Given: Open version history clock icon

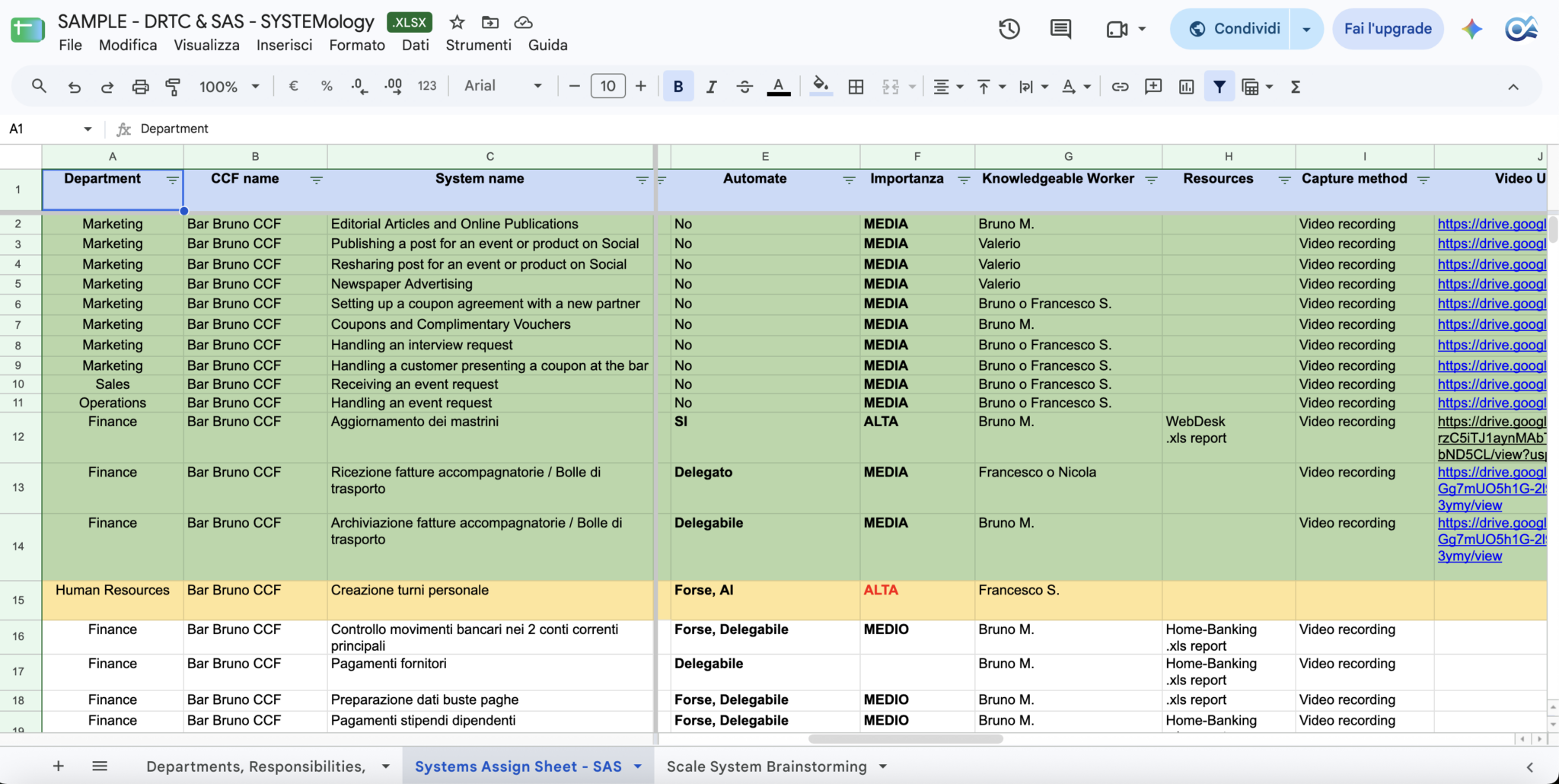Looking at the screenshot, I should [1009, 29].
